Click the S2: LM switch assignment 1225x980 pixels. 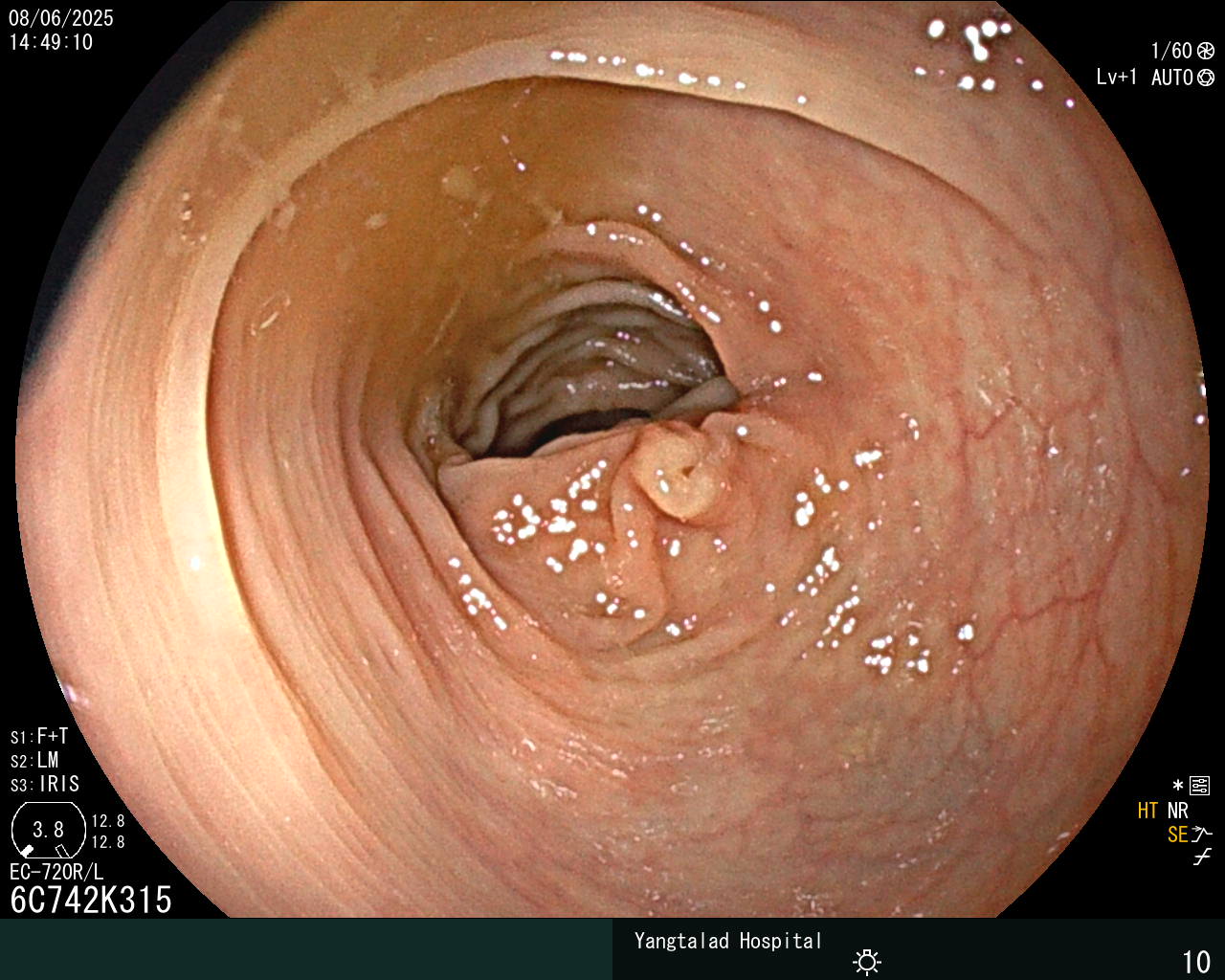point(34,760)
